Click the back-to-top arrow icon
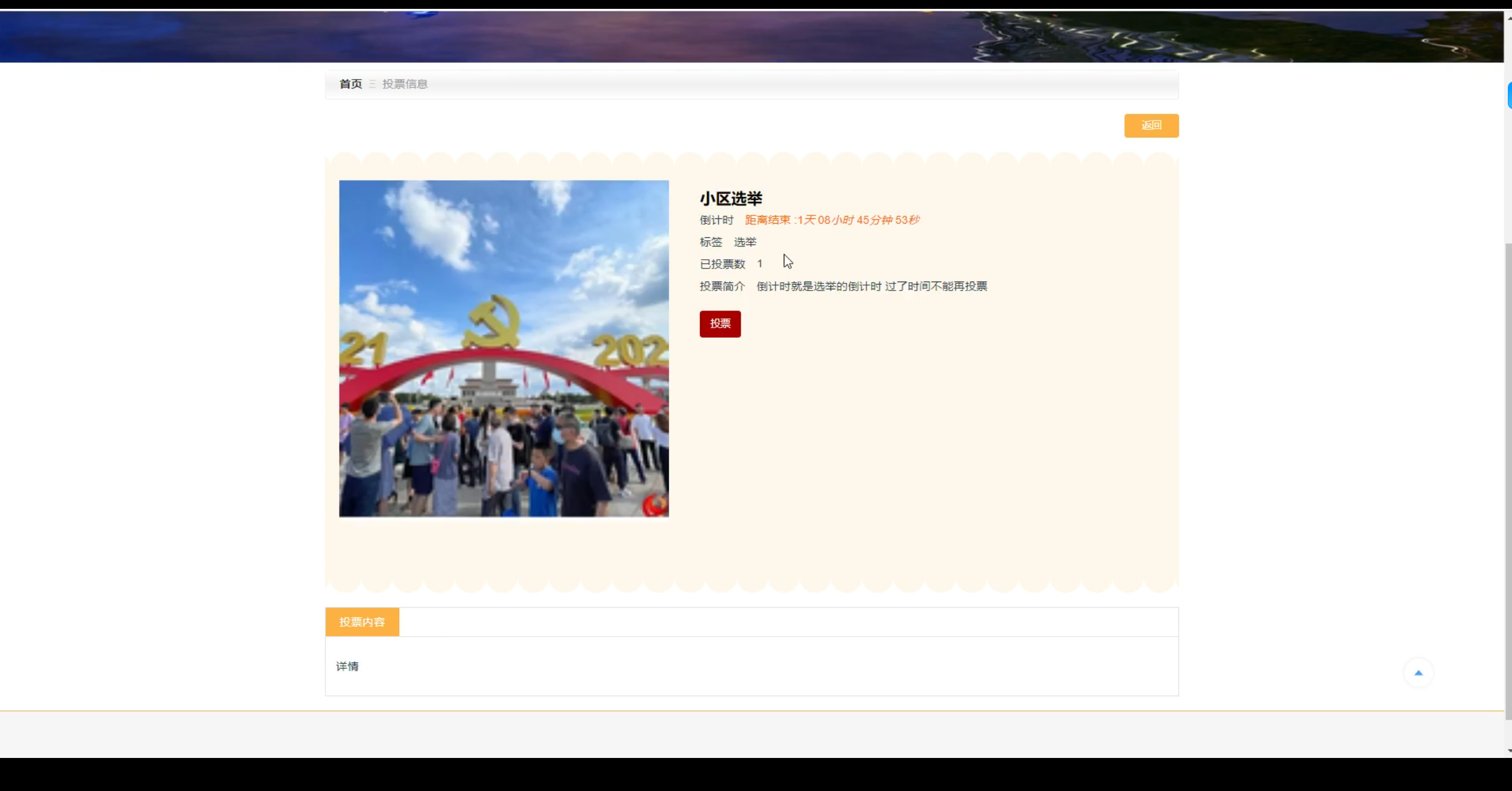Image resolution: width=1512 pixels, height=791 pixels. (1419, 672)
